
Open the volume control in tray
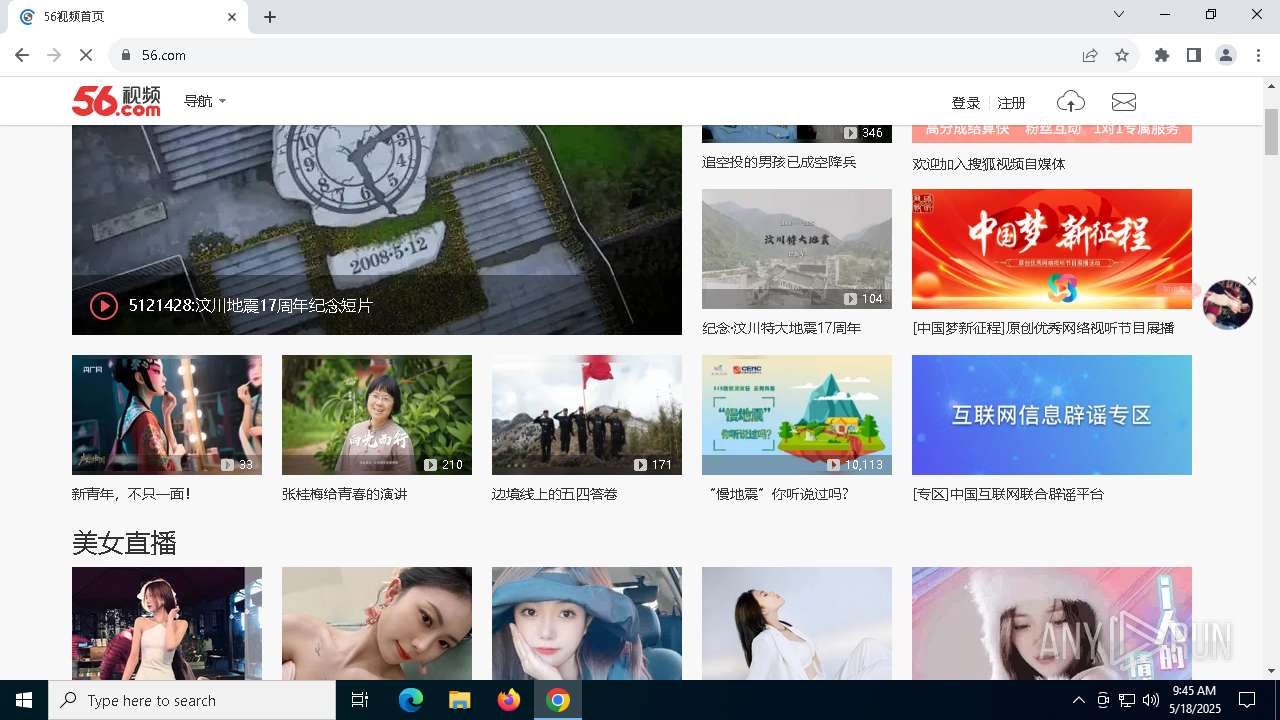1151,700
